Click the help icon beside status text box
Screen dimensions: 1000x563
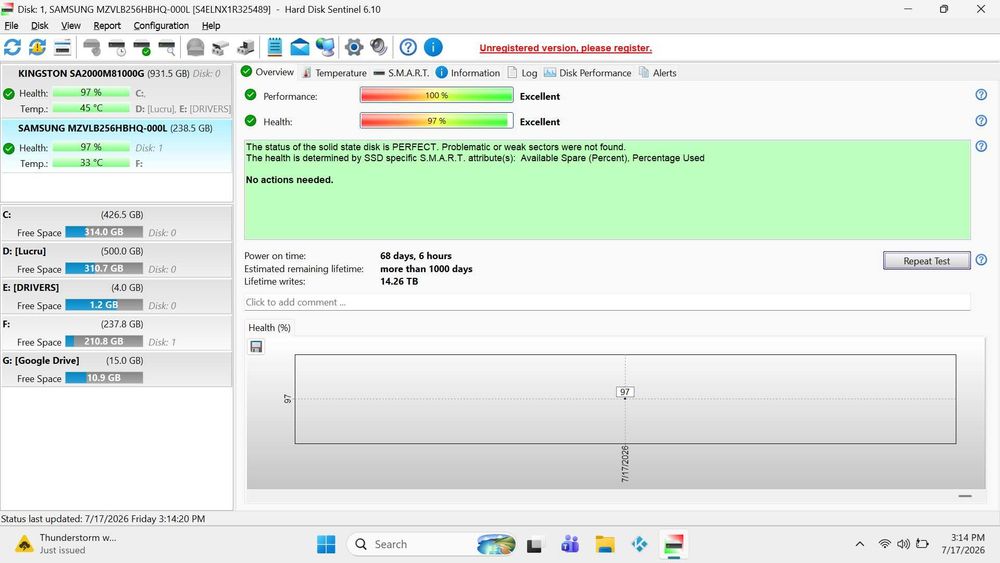point(981,146)
